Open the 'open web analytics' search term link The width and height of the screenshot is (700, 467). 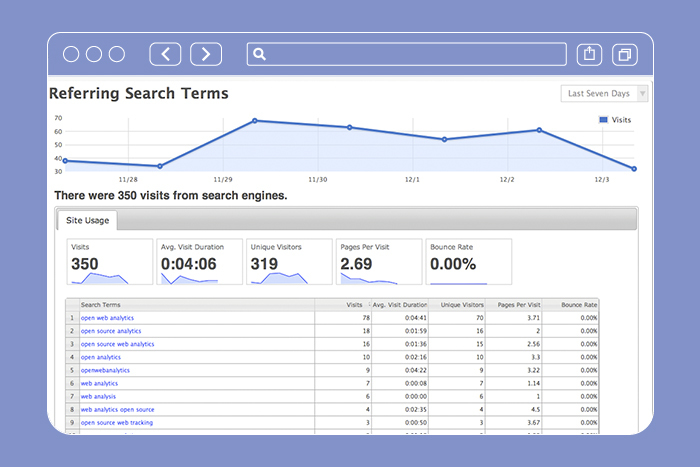pos(107,318)
